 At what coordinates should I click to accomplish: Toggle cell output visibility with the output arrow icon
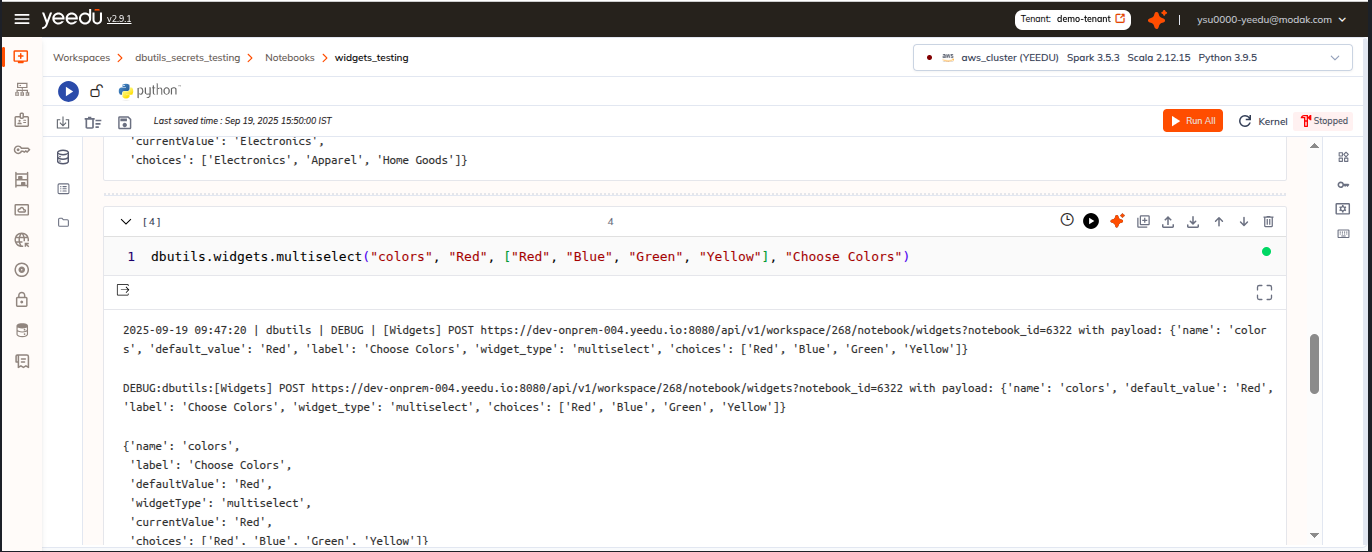[x=124, y=291]
